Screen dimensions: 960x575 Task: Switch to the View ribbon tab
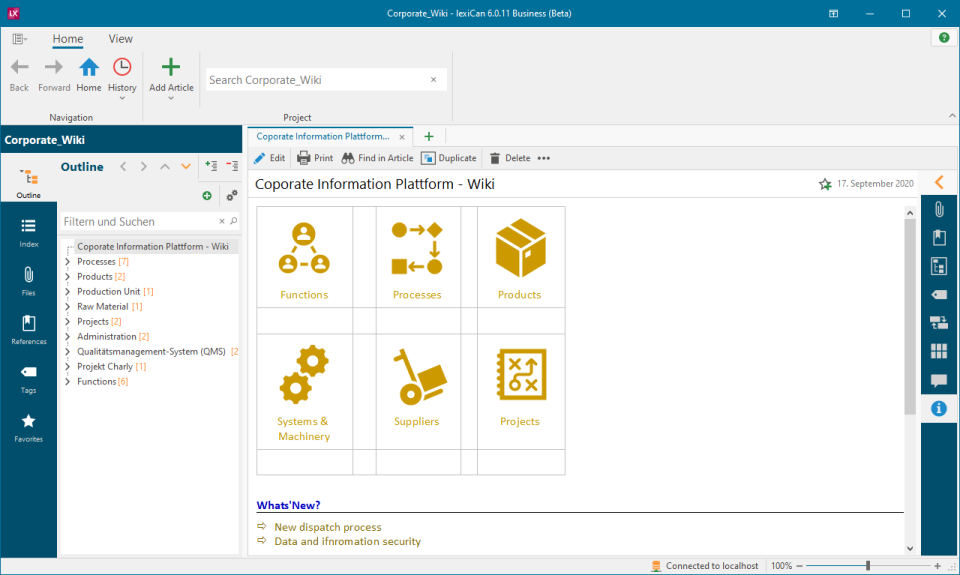(121, 39)
